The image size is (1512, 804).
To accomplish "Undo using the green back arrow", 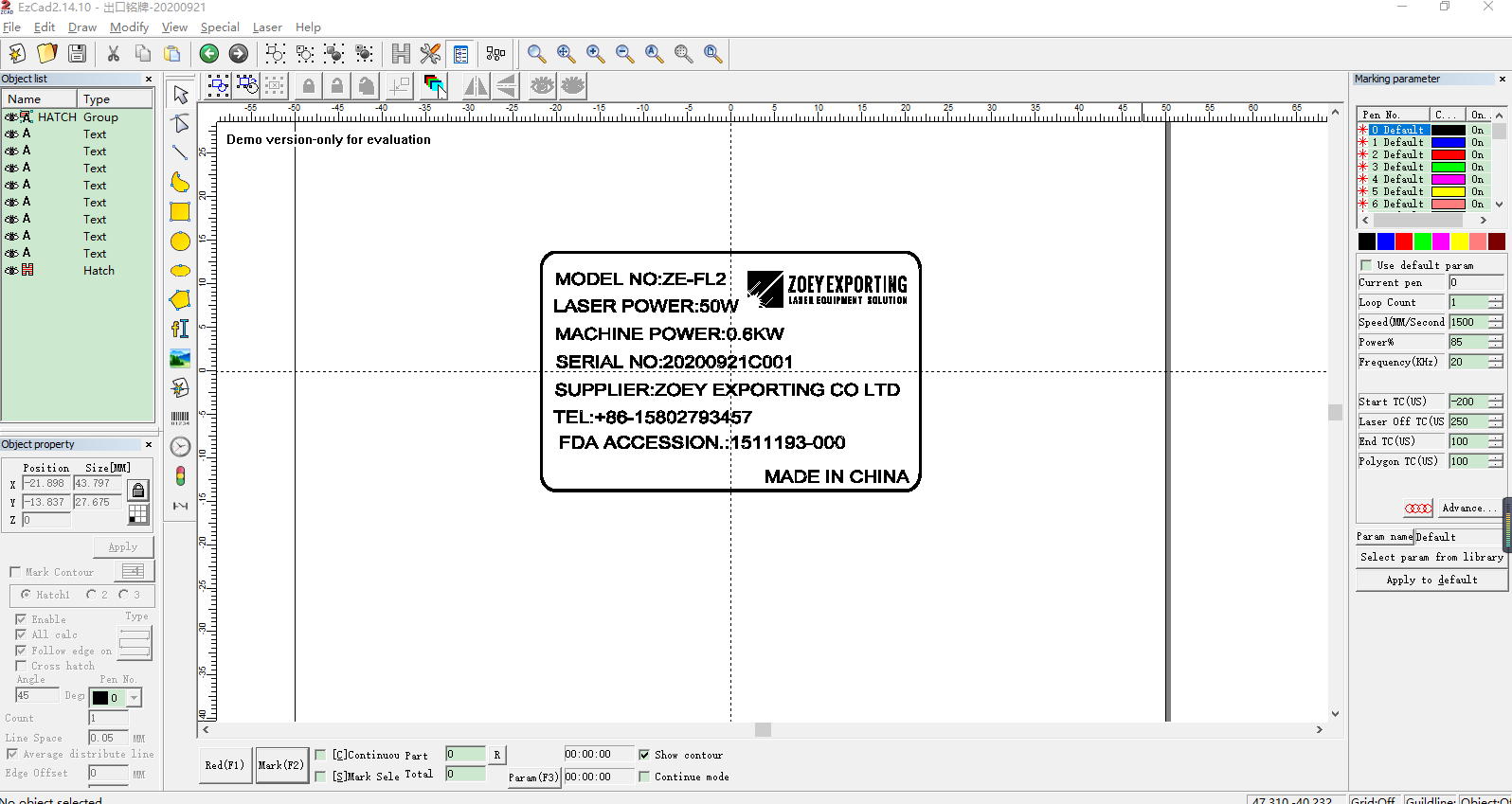I will pos(209,54).
